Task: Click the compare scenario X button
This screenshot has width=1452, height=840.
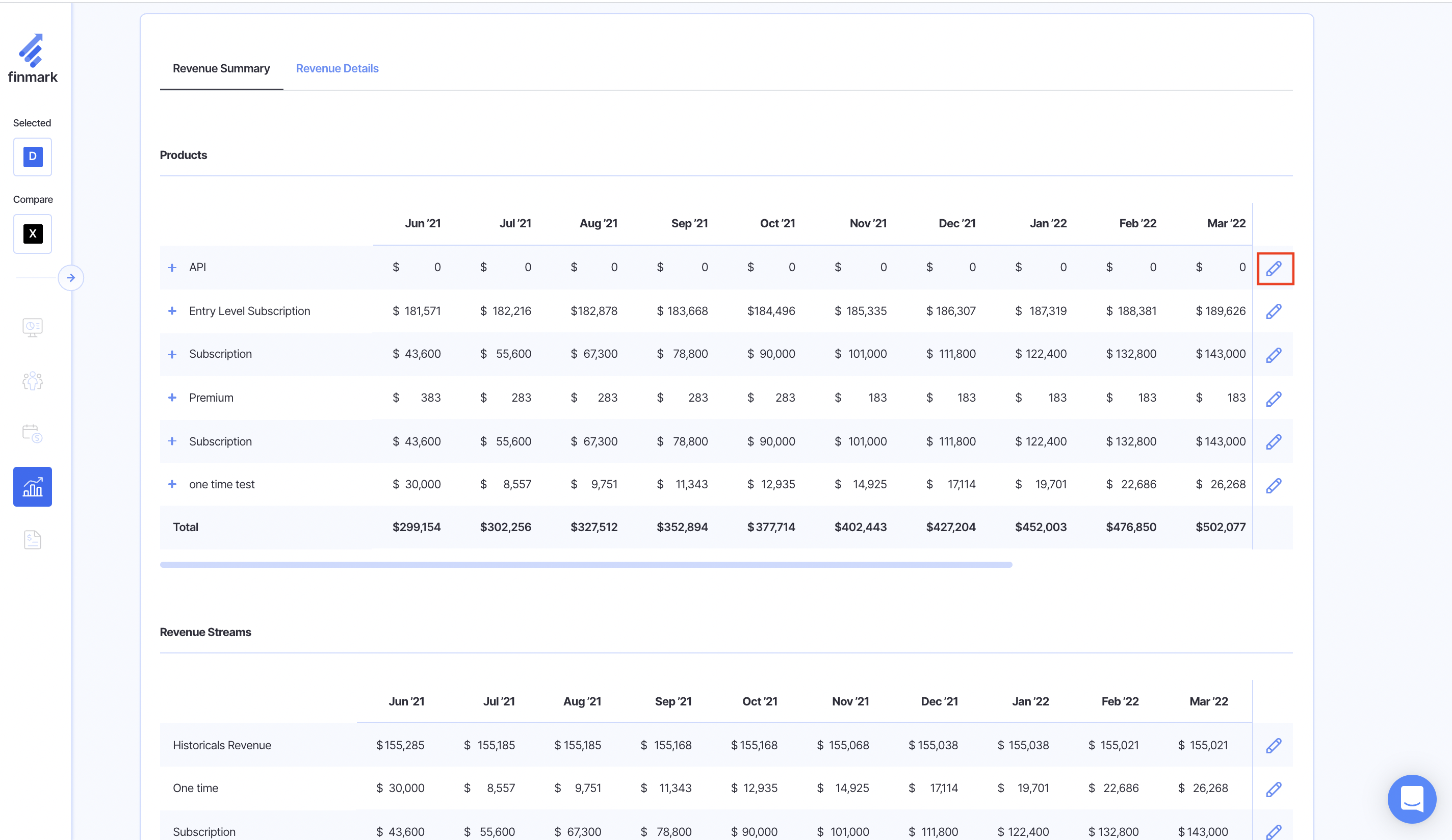Action: tap(32, 234)
